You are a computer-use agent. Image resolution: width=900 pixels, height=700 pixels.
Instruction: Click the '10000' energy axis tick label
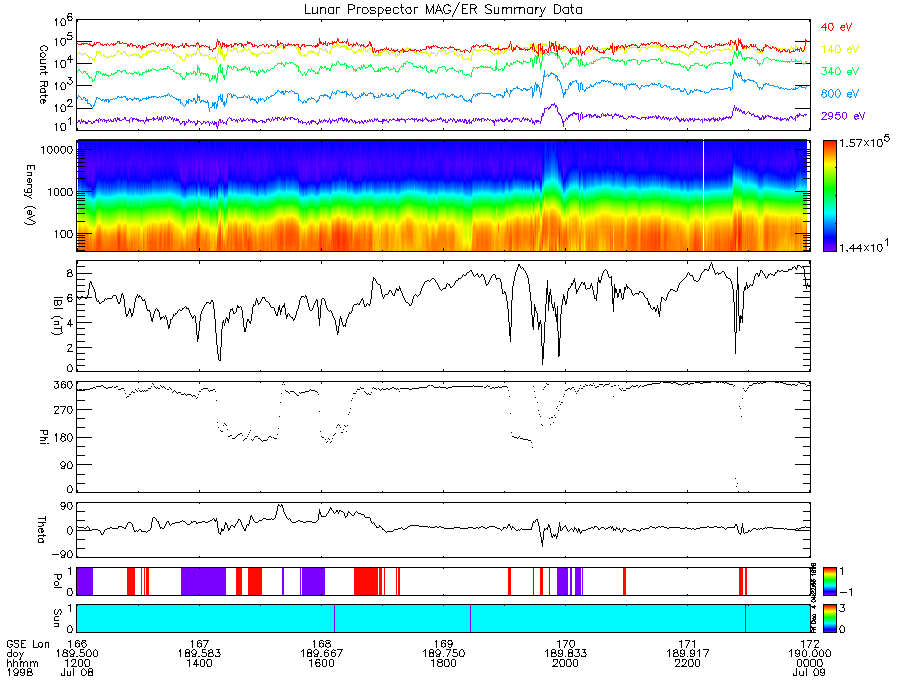(56, 150)
